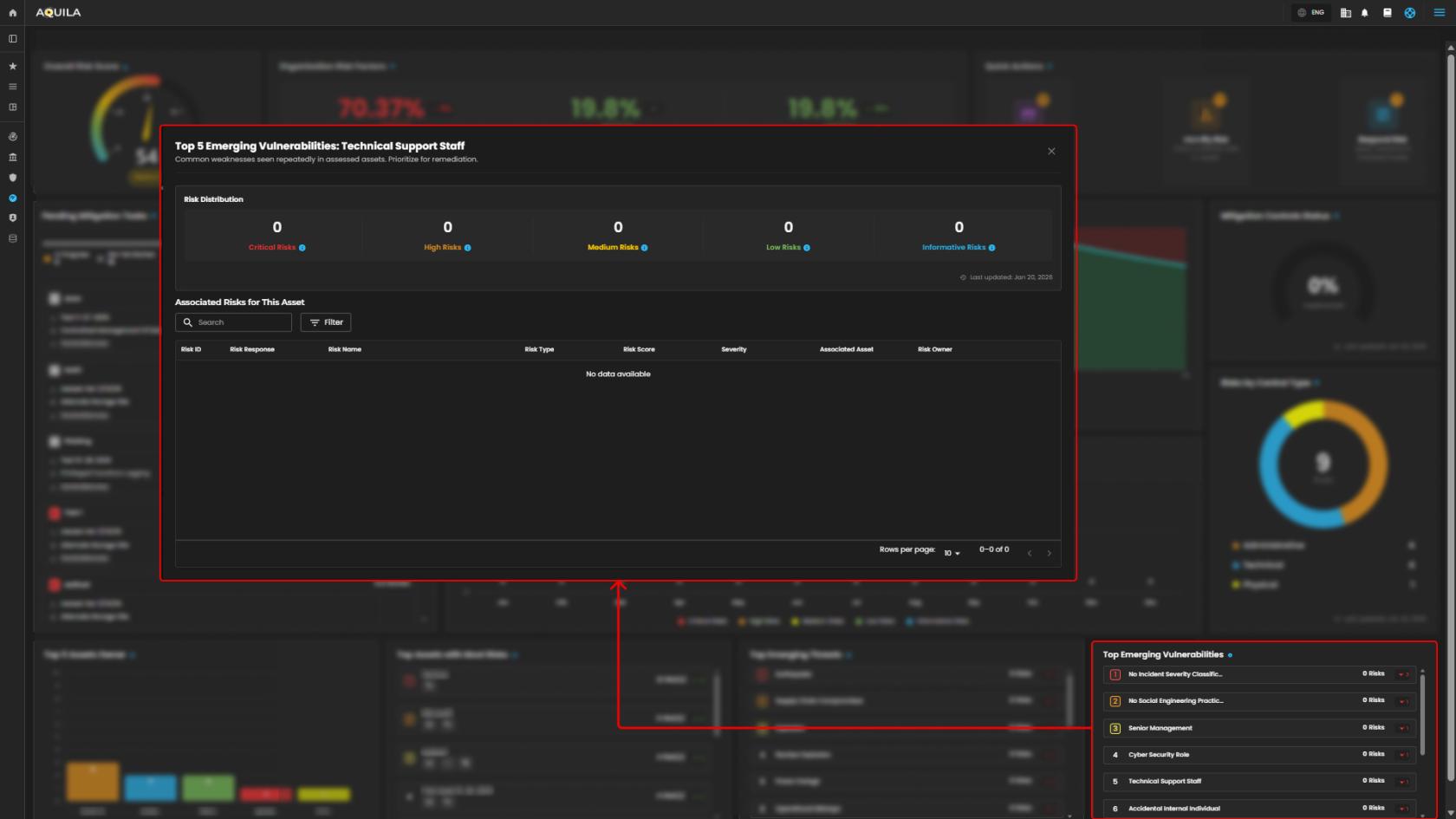This screenshot has width=1456, height=819.
Task: Open the Rows per page dropdown
Action: tap(952, 553)
